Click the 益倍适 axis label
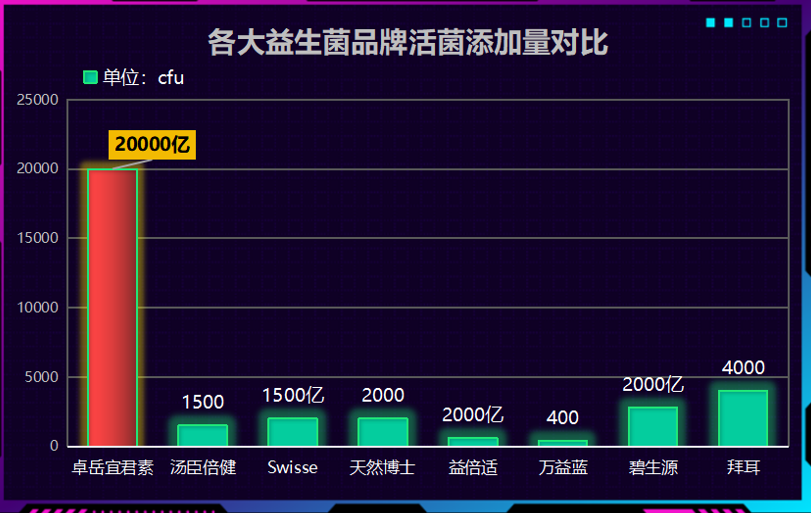The height and width of the screenshot is (513, 811). [x=473, y=467]
